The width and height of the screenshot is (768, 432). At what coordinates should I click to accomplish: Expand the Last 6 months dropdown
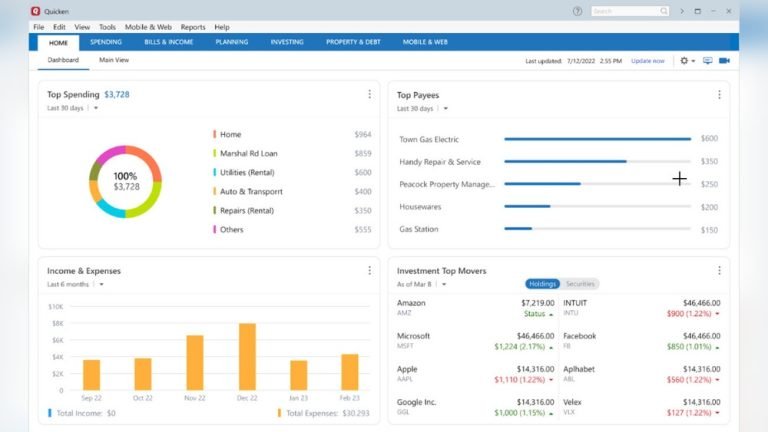[x=101, y=284]
